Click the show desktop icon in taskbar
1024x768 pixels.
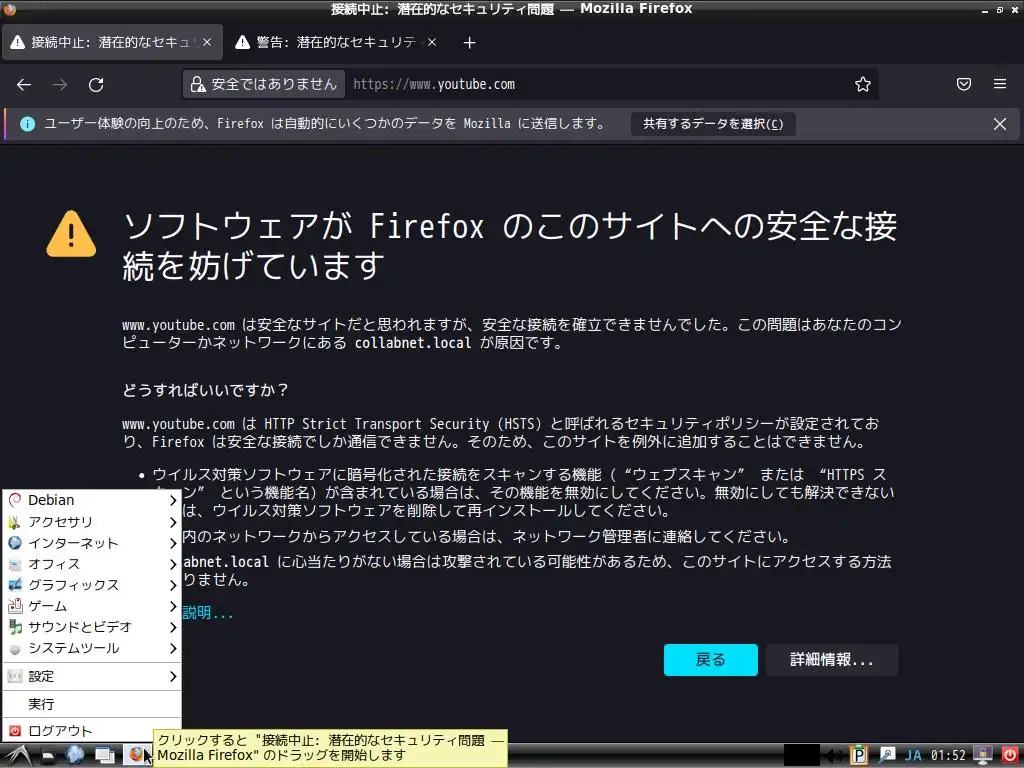[104, 756]
